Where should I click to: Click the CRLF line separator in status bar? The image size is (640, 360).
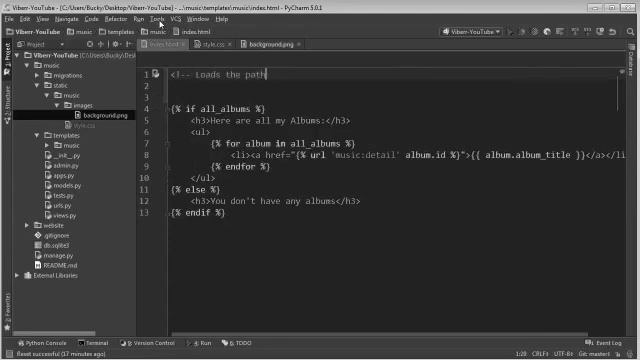pos(540,354)
